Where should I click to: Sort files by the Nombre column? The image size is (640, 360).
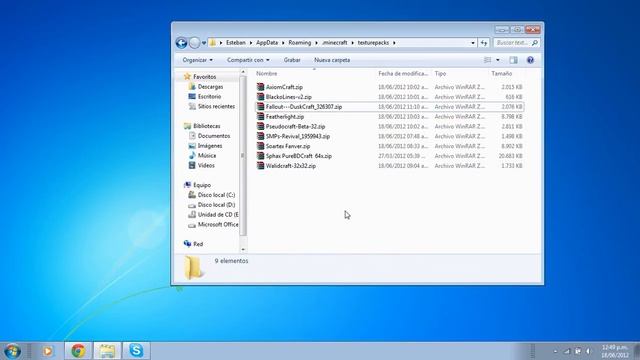(x=267, y=73)
